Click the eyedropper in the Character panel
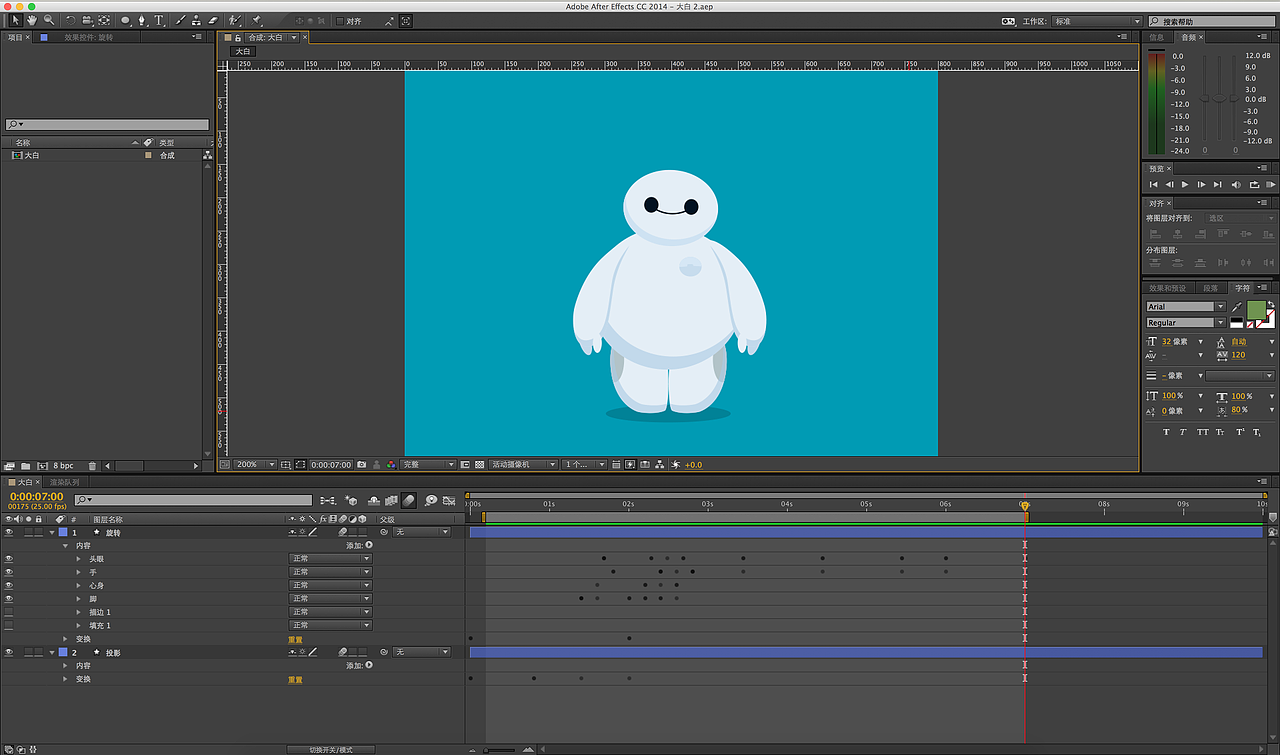The image size is (1280, 755). tap(1237, 307)
